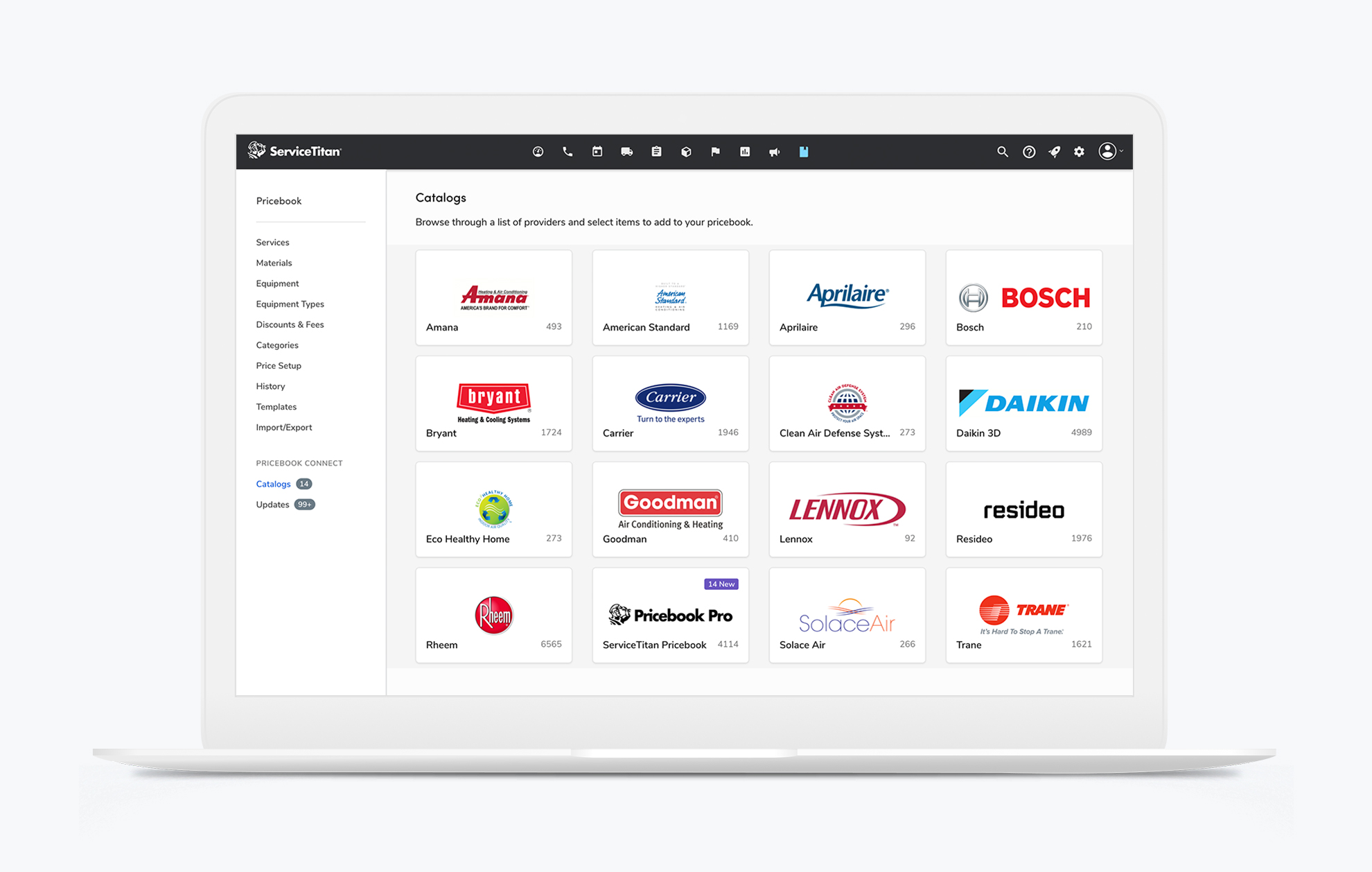Click the search magnifier icon
Screen dimensions: 1372x872
(1002, 152)
